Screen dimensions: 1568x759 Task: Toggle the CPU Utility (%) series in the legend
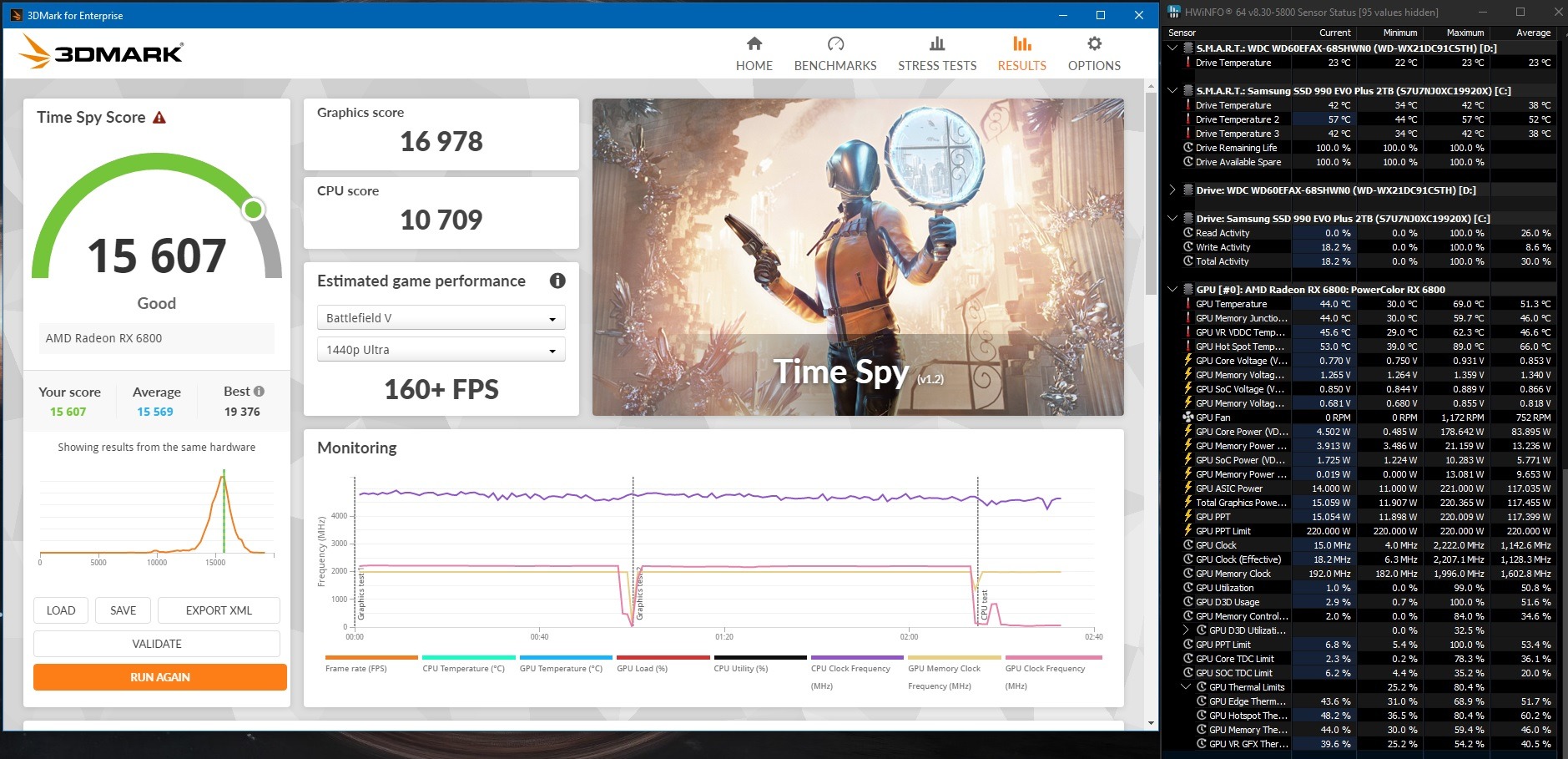coord(760,664)
